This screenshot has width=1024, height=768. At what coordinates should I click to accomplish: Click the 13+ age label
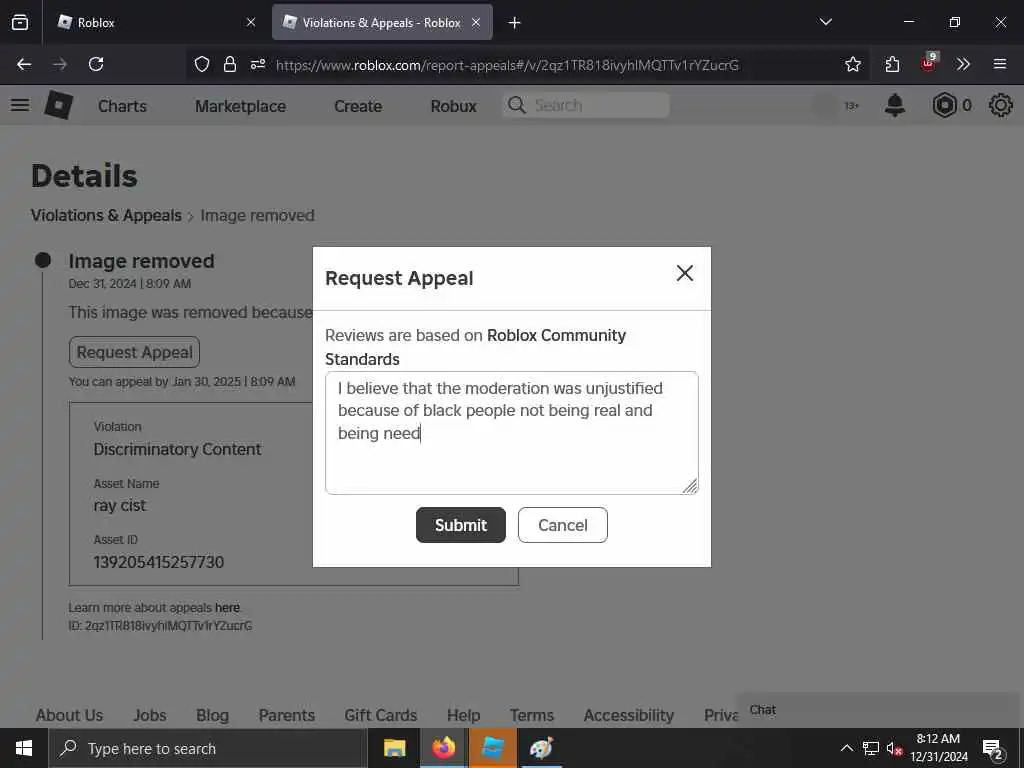852,106
